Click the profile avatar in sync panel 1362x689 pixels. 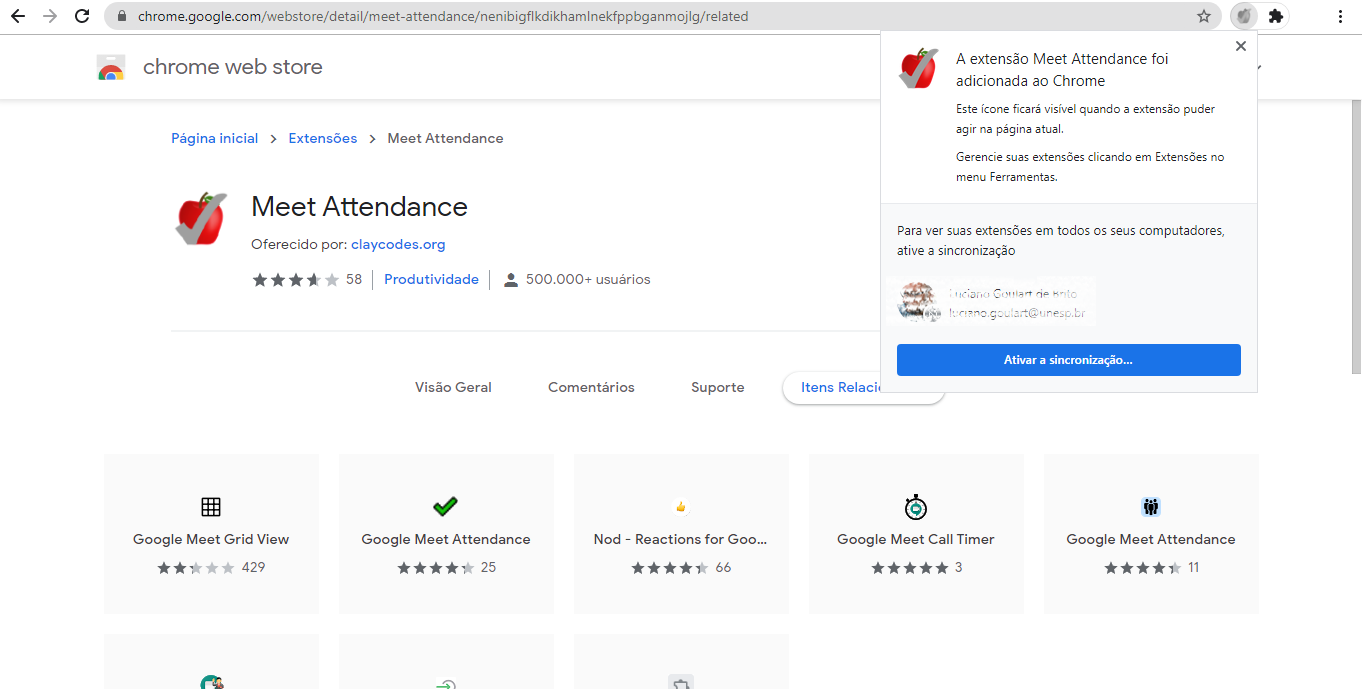click(x=917, y=301)
